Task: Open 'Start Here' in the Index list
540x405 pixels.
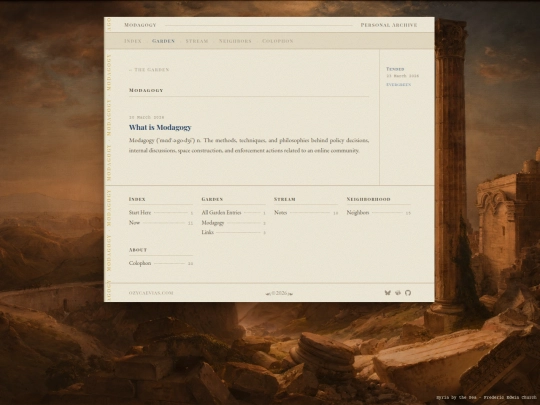Action: (140, 213)
